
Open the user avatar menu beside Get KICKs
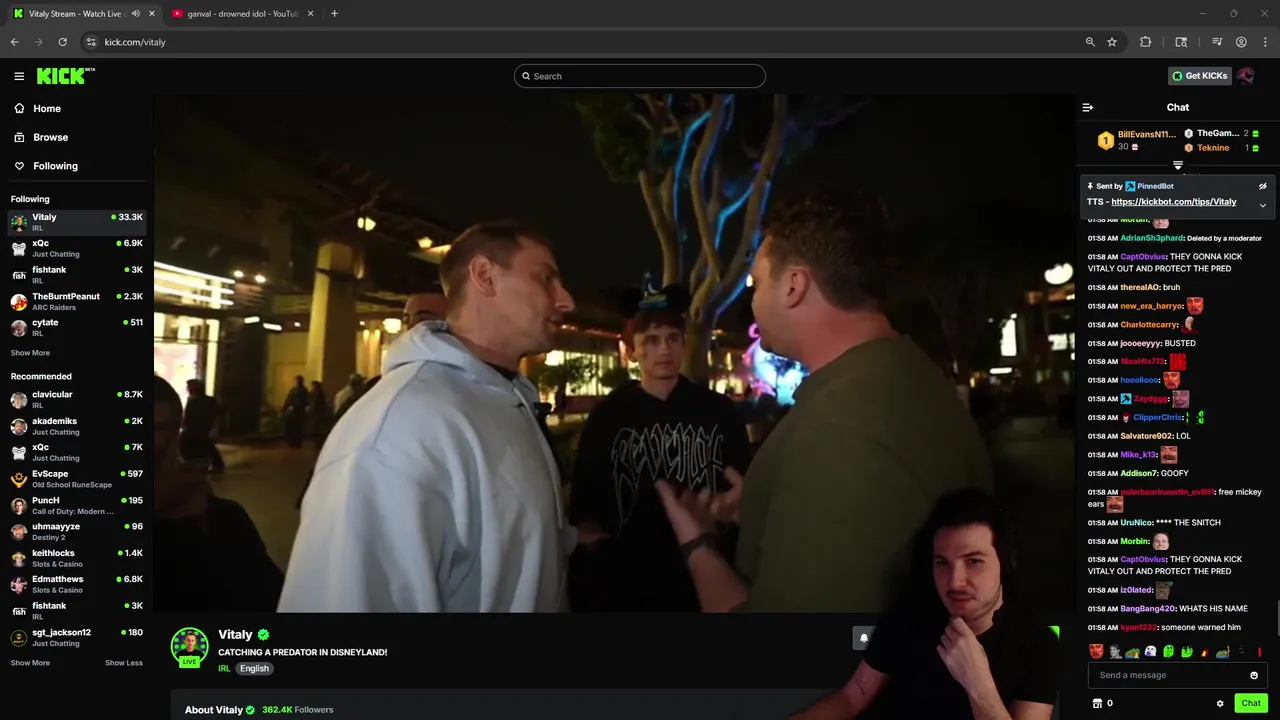pos(1246,76)
